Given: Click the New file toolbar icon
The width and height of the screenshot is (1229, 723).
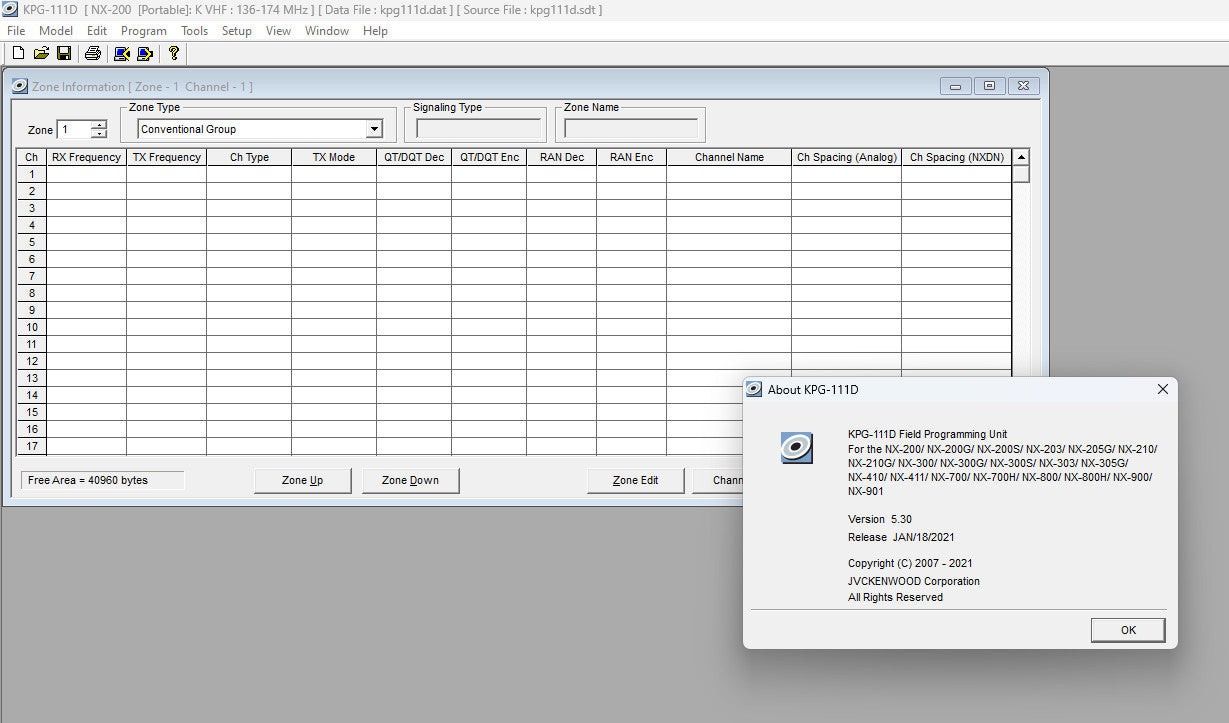Looking at the screenshot, I should click(17, 54).
